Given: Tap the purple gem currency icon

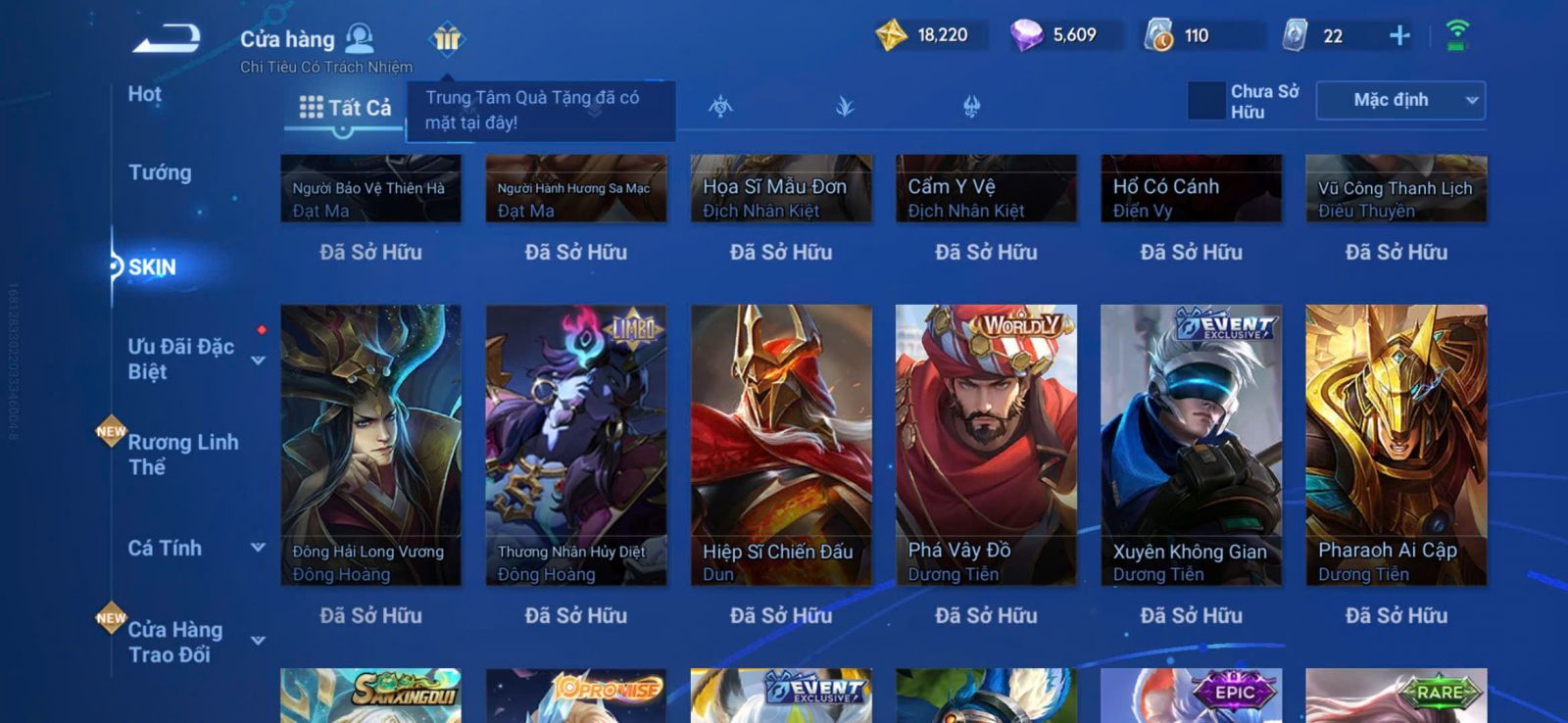Looking at the screenshot, I should click(x=1027, y=36).
